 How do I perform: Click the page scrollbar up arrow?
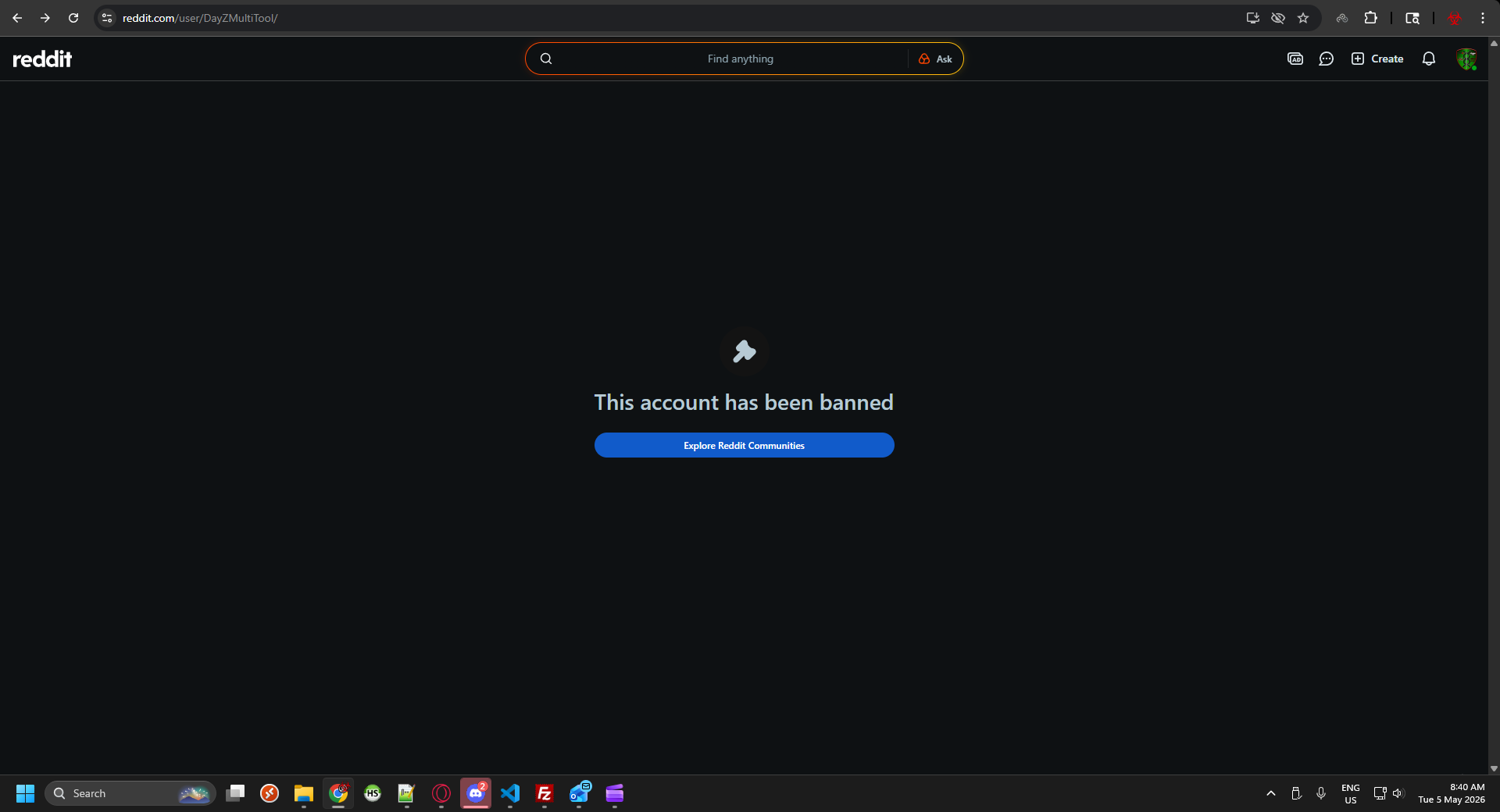[1494, 43]
